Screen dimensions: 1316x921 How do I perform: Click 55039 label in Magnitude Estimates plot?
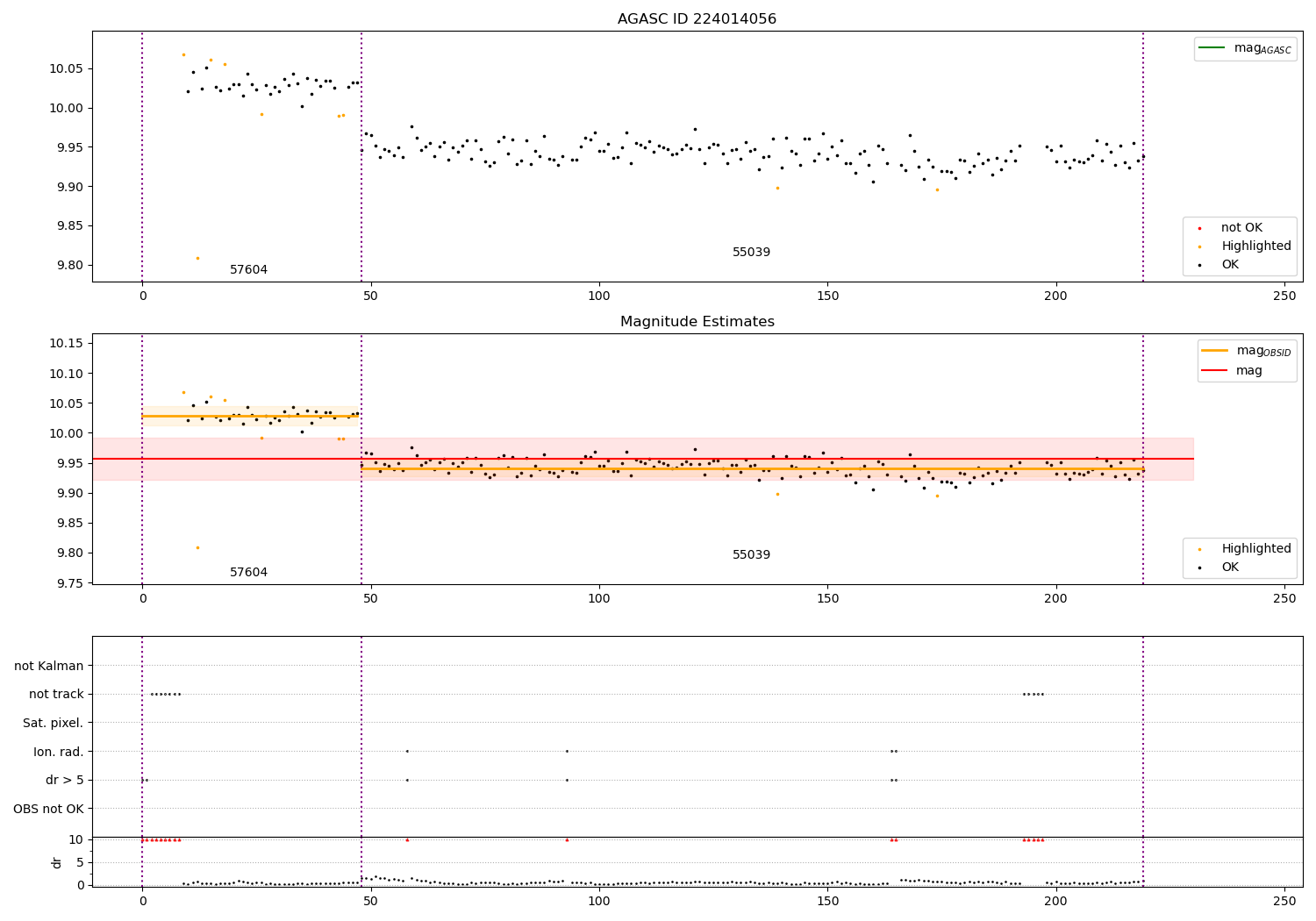pyautogui.click(x=751, y=555)
